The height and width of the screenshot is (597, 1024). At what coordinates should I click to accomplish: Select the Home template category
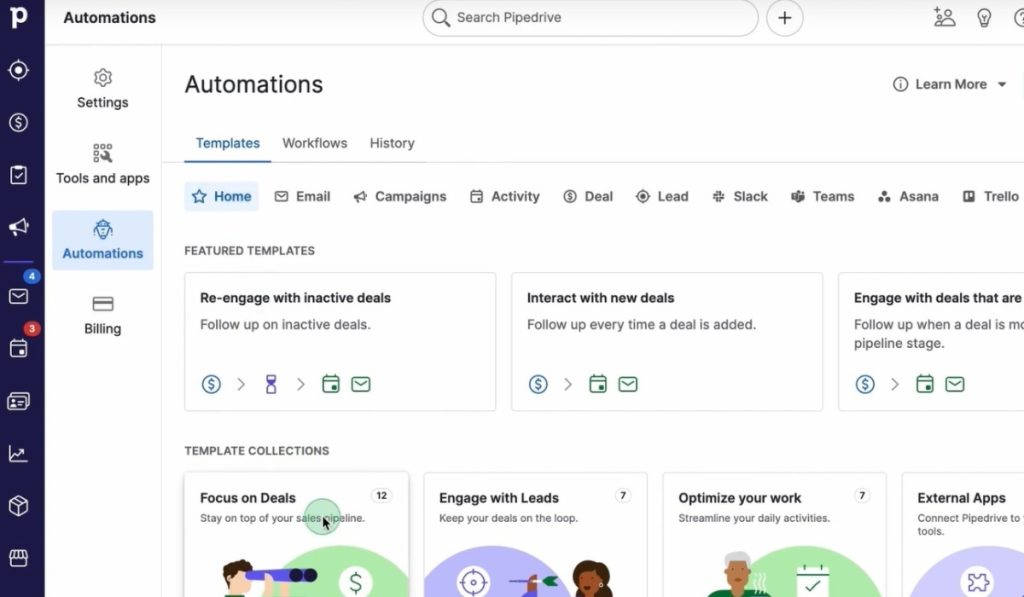tap(221, 197)
